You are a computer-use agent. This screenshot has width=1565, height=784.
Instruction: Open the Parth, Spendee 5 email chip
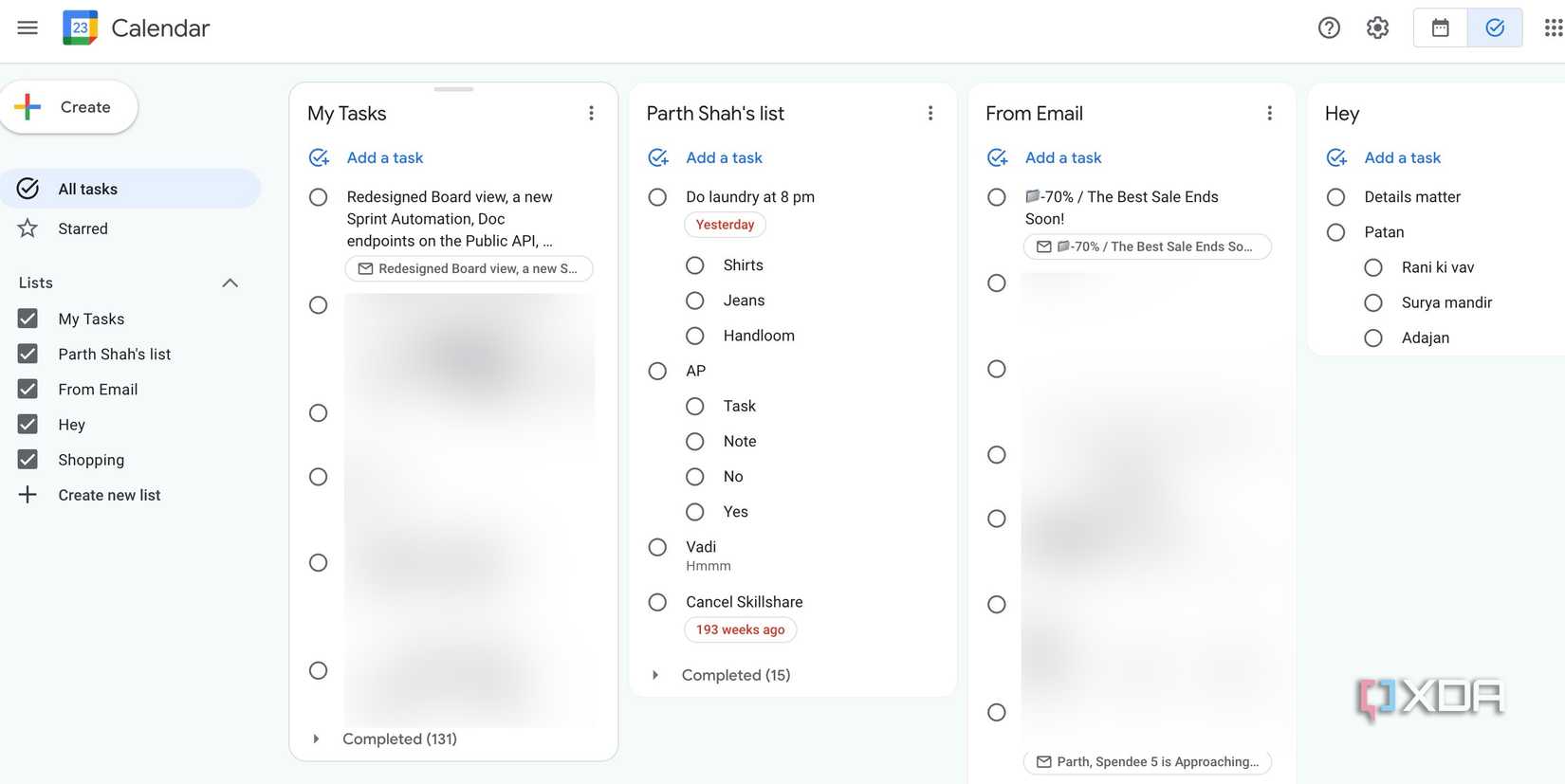click(x=1147, y=761)
